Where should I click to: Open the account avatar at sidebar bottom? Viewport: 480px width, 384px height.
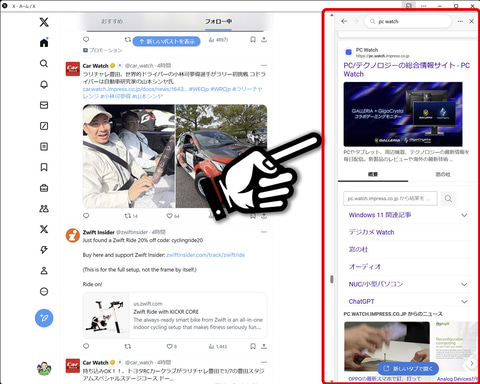tap(44, 368)
